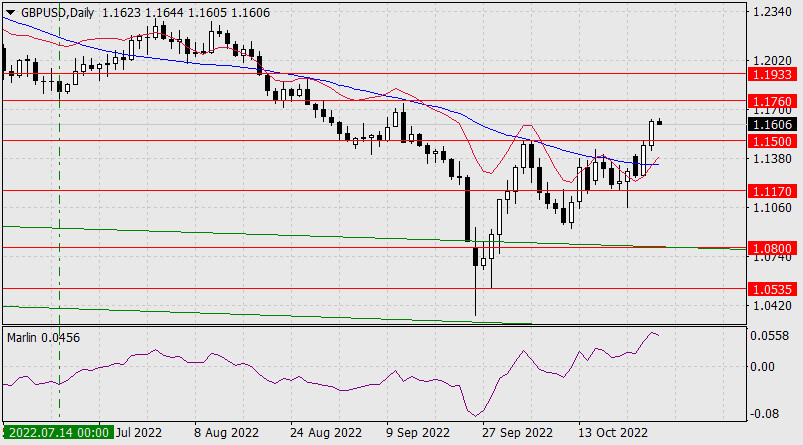Click the OHLC values 1.1623 1.1644 1.1605 1.1606
Image resolution: width=803 pixels, height=445 pixels.
point(186,13)
